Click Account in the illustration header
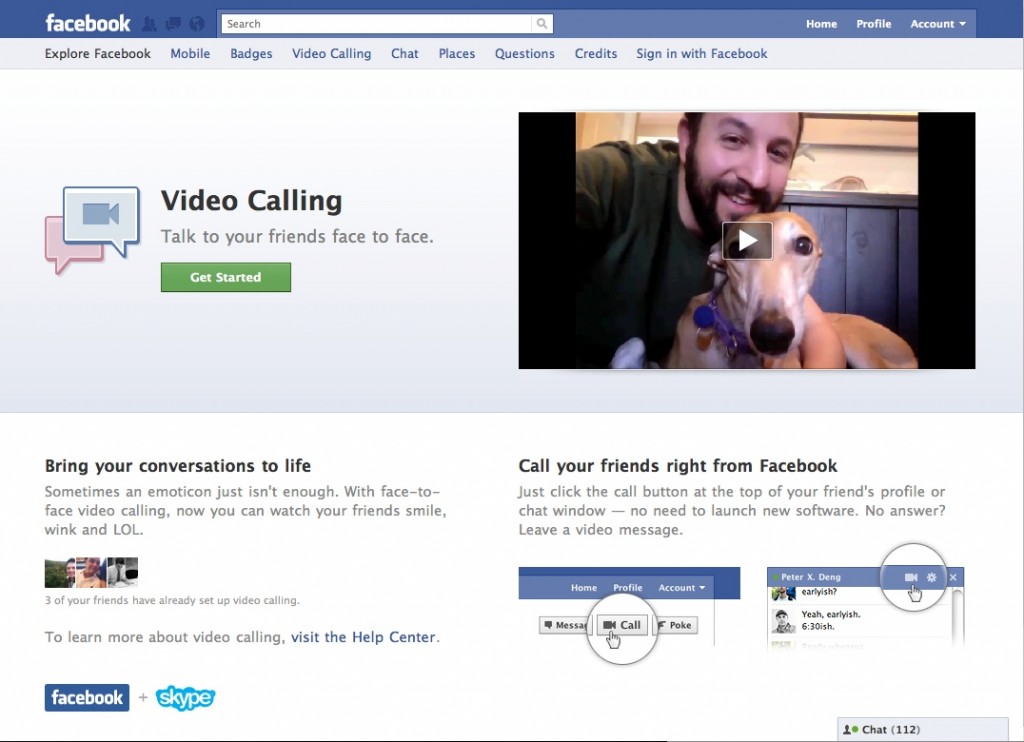Image resolution: width=1024 pixels, height=742 pixels. coord(681,588)
